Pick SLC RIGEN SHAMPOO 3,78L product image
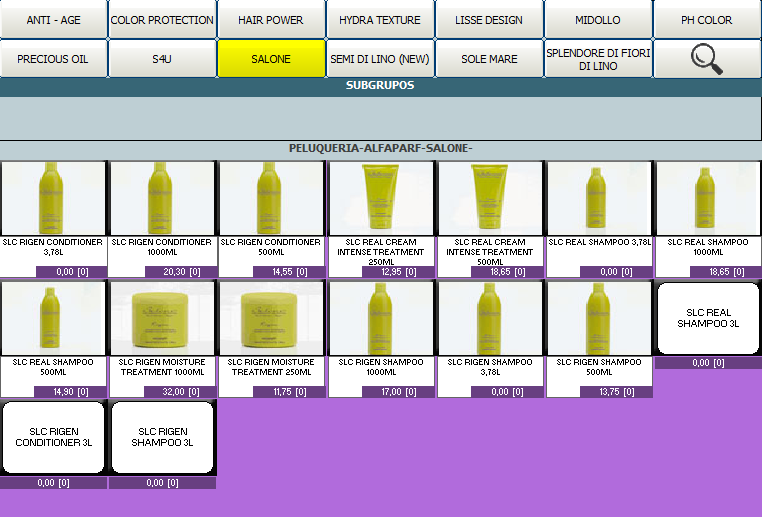 (x=489, y=318)
